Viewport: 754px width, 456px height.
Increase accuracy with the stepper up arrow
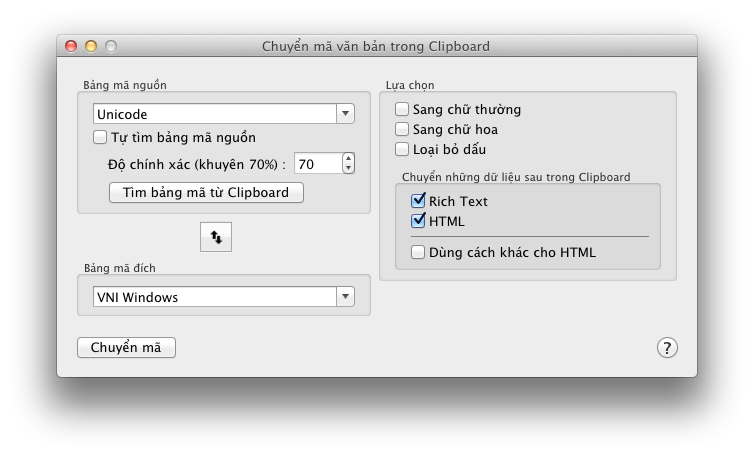[347, 158]
